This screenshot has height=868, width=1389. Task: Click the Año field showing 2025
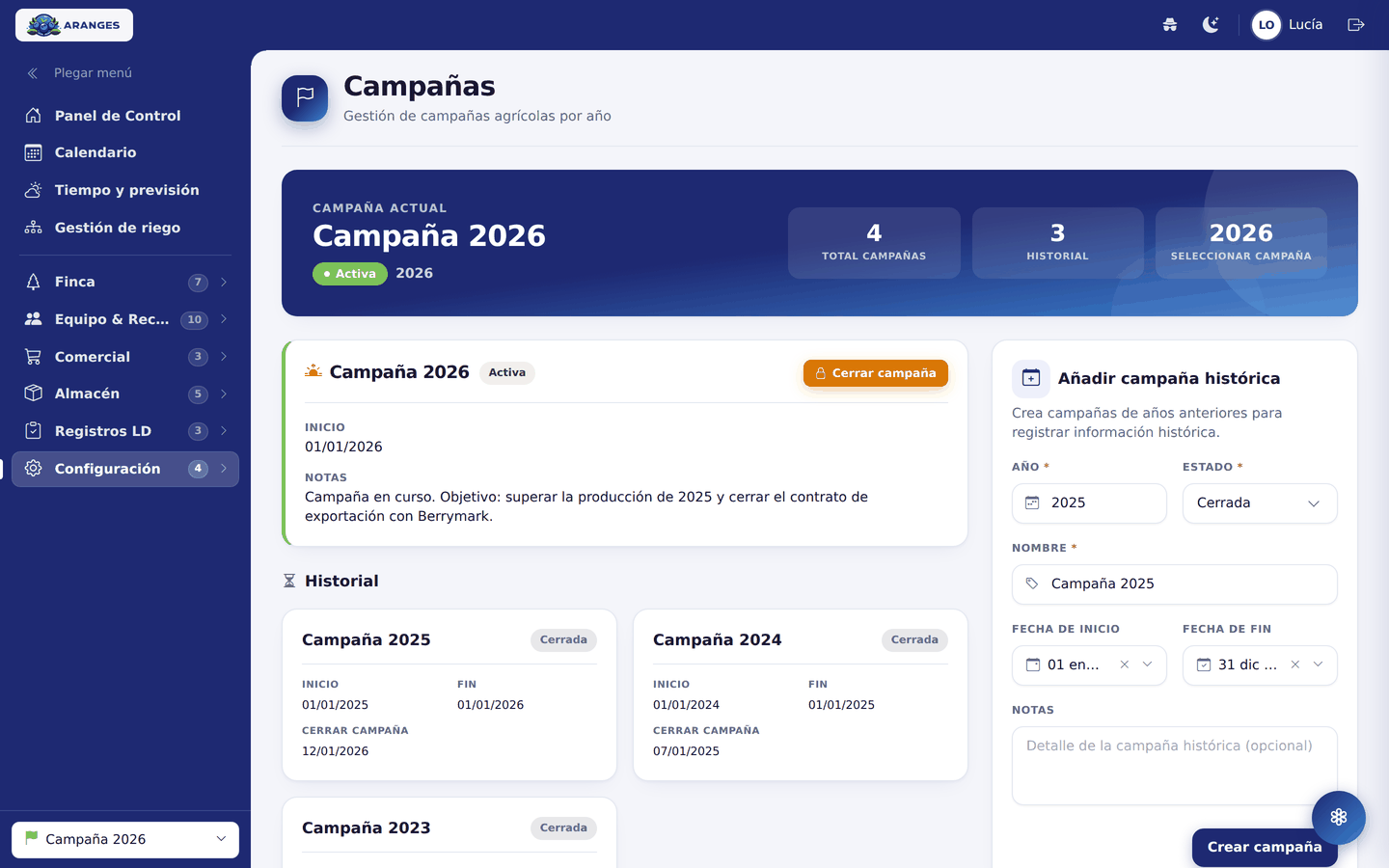pyautogui.click(x=1089, y=503)
